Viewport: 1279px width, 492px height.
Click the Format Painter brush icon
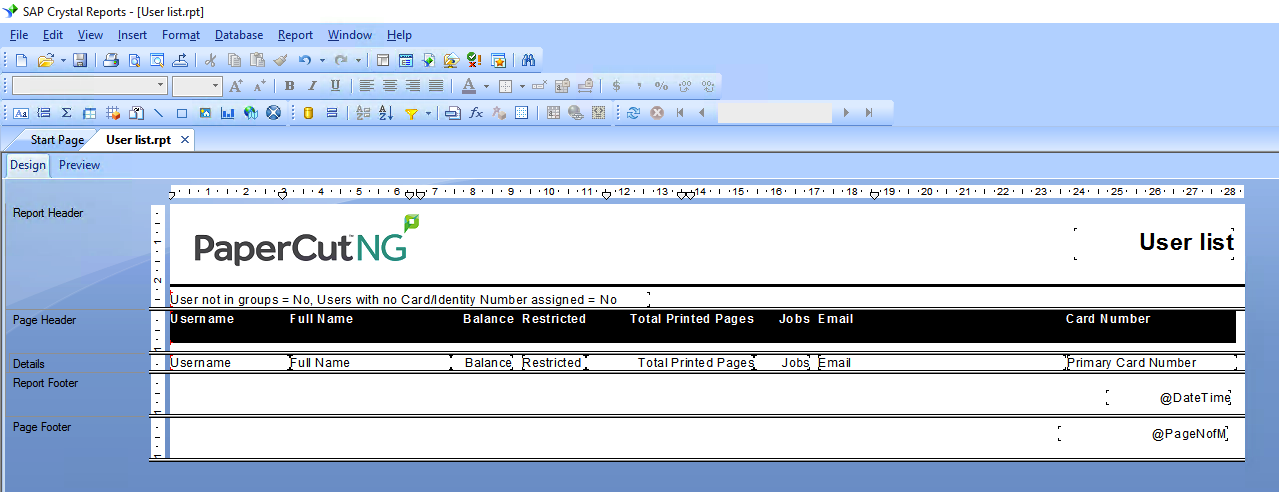(281, 60)
